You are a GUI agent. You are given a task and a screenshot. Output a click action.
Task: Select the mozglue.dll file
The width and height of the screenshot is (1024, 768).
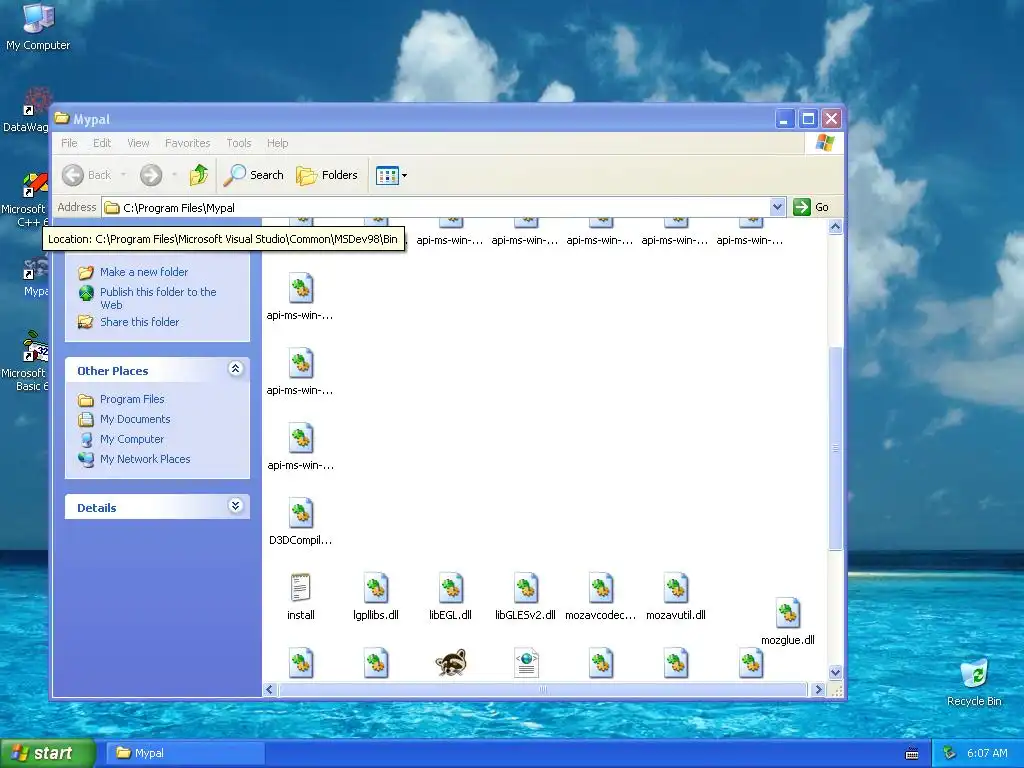click(x=788, y=622)
